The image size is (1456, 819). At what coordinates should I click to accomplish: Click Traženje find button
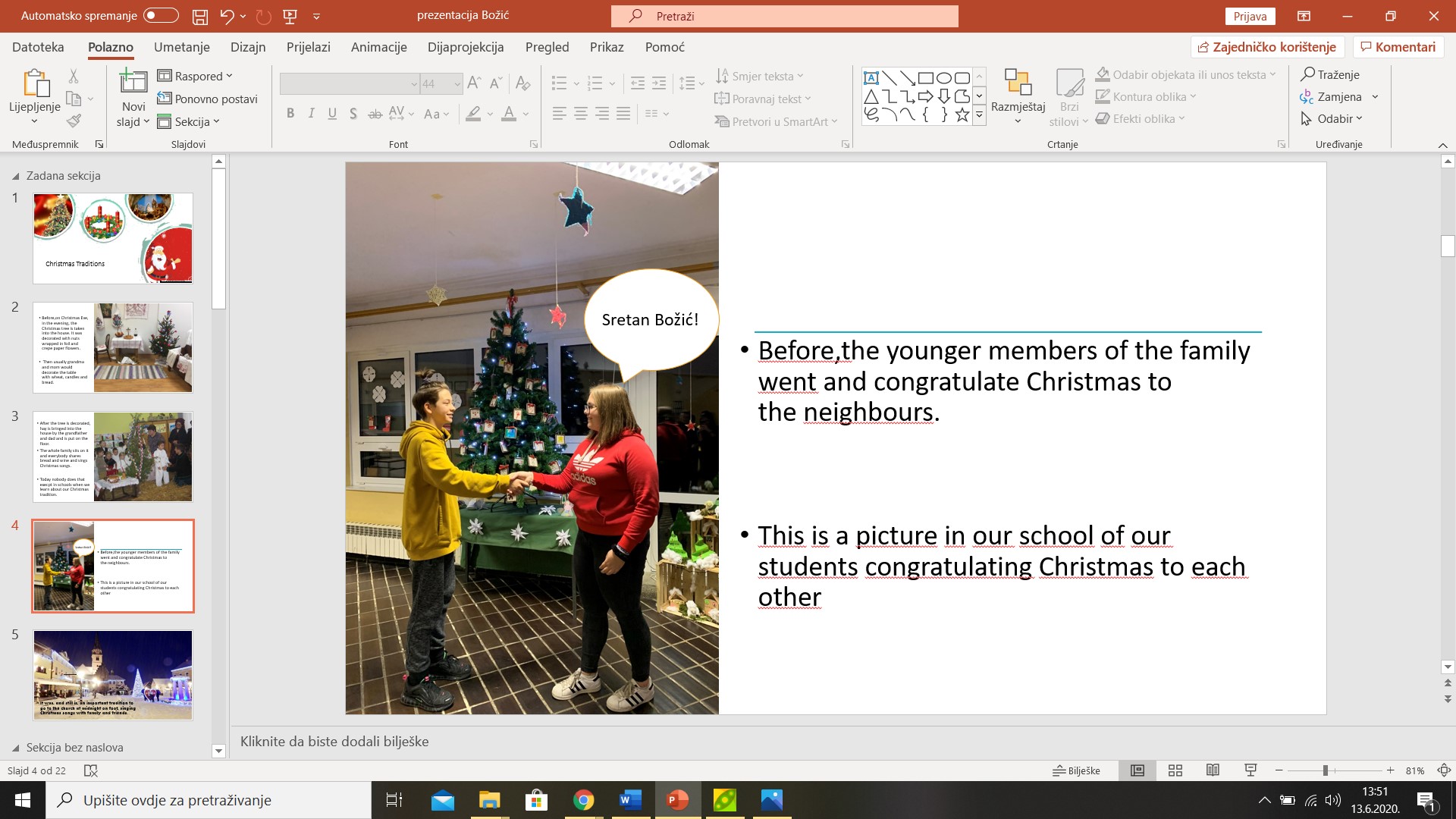pyautogui.click(x=1330, y=74)
